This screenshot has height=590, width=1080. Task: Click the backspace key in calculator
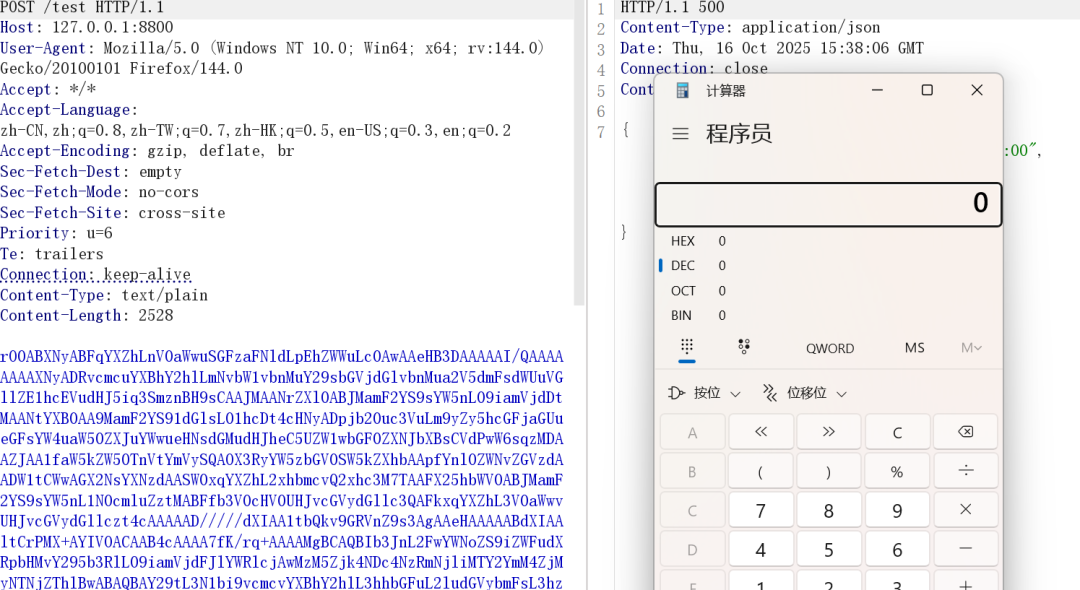tap(965, 432)
